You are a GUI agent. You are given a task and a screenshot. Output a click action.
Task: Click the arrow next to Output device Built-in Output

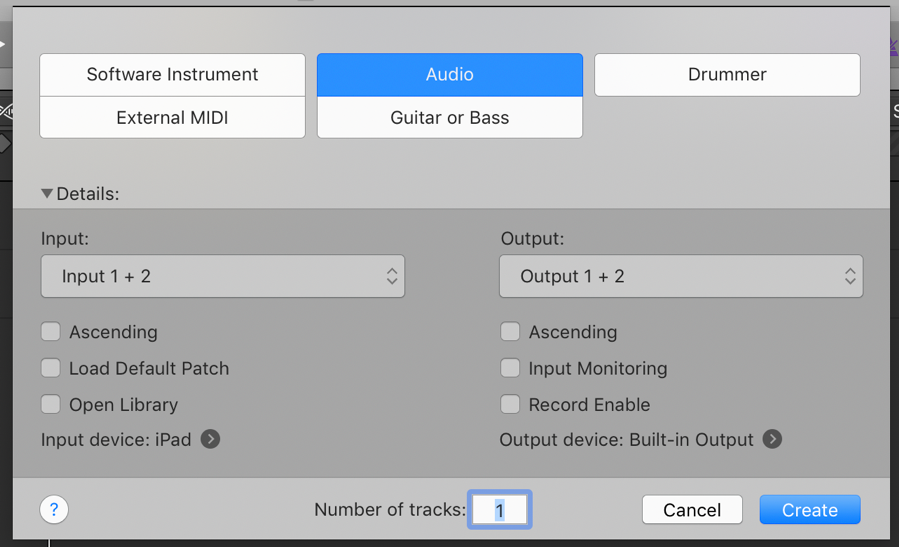772,439
